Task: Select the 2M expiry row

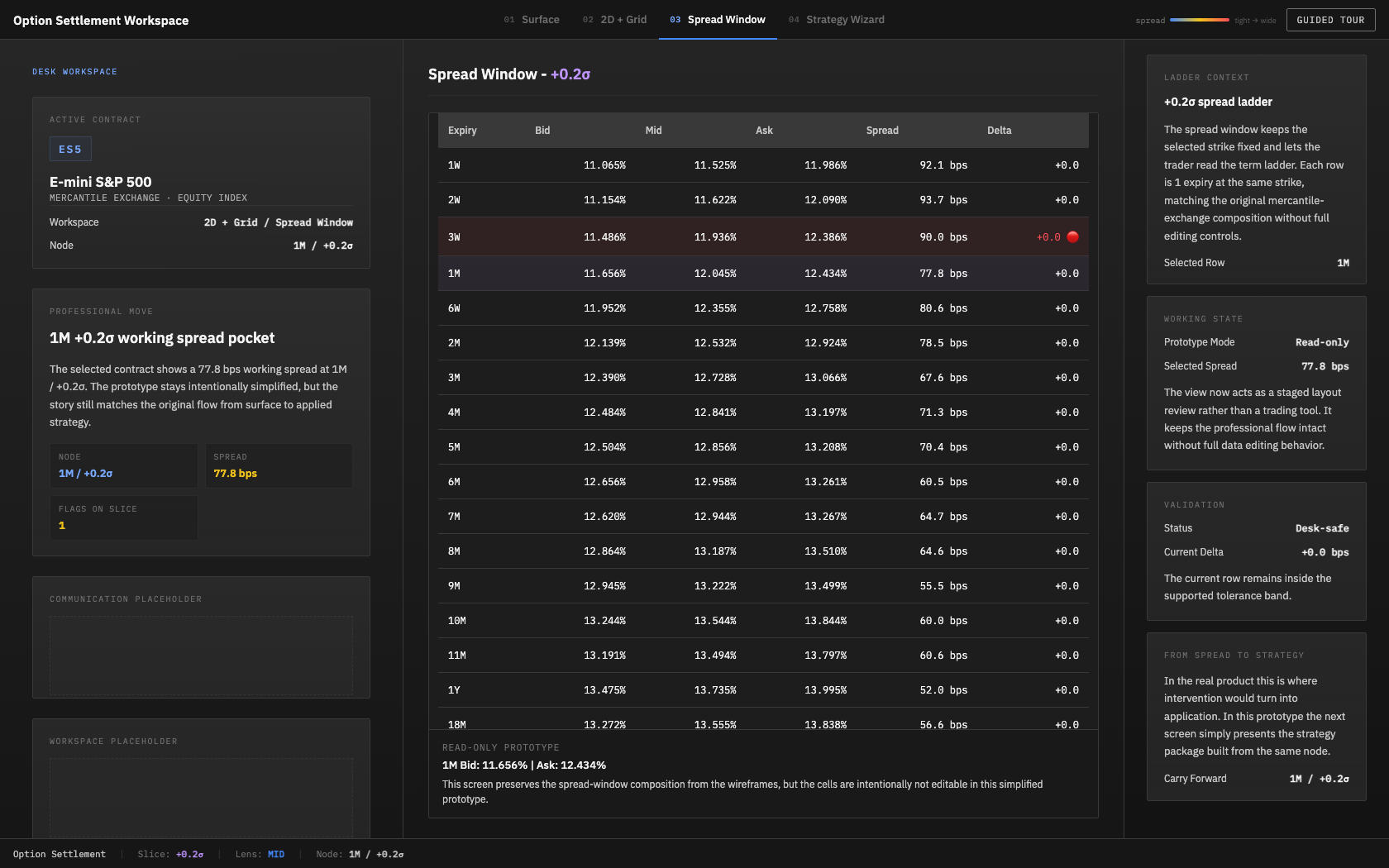Action: coord(763,343)
